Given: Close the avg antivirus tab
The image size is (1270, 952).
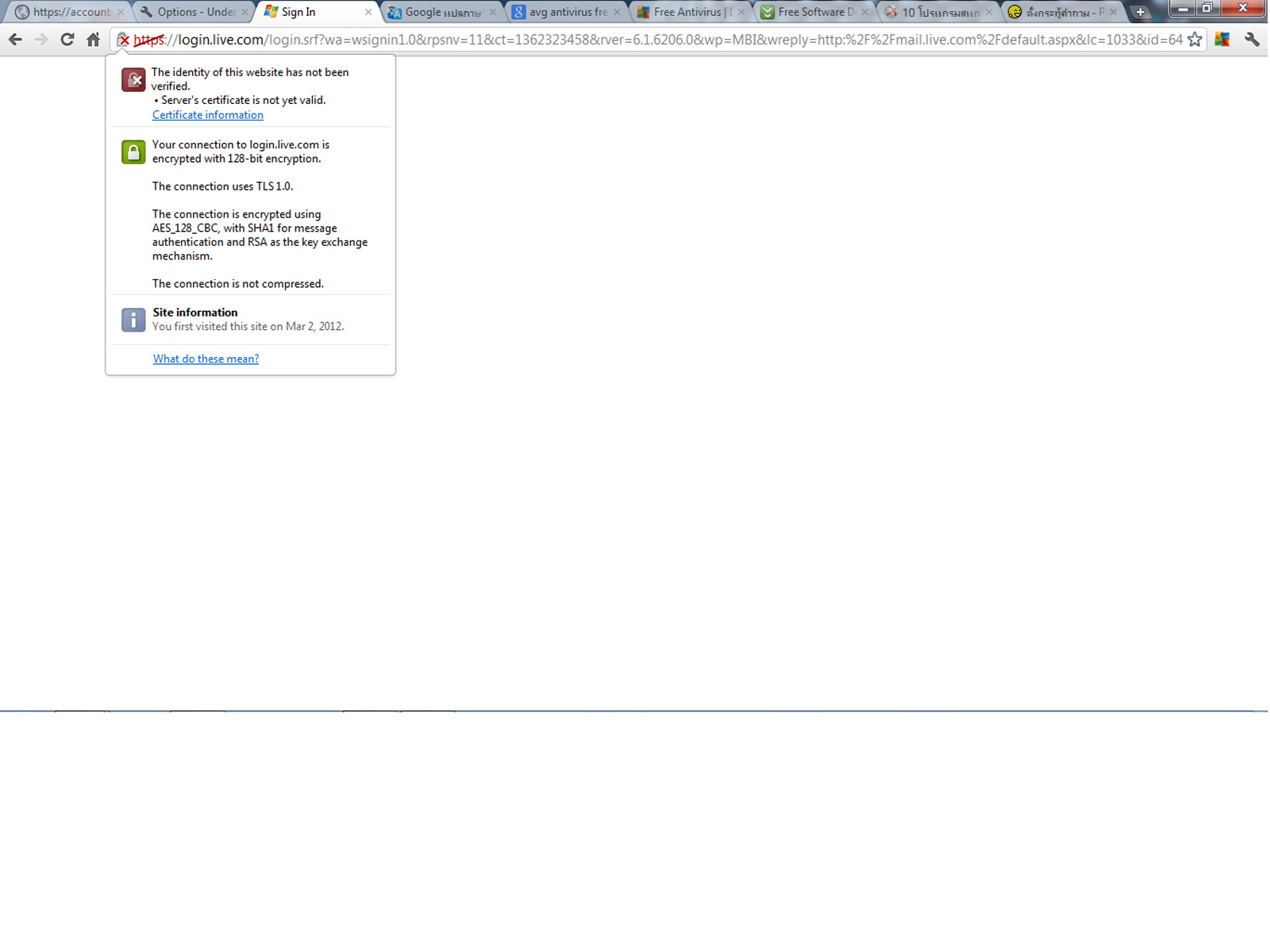Looking at the screenshot, I should (617, 12).
